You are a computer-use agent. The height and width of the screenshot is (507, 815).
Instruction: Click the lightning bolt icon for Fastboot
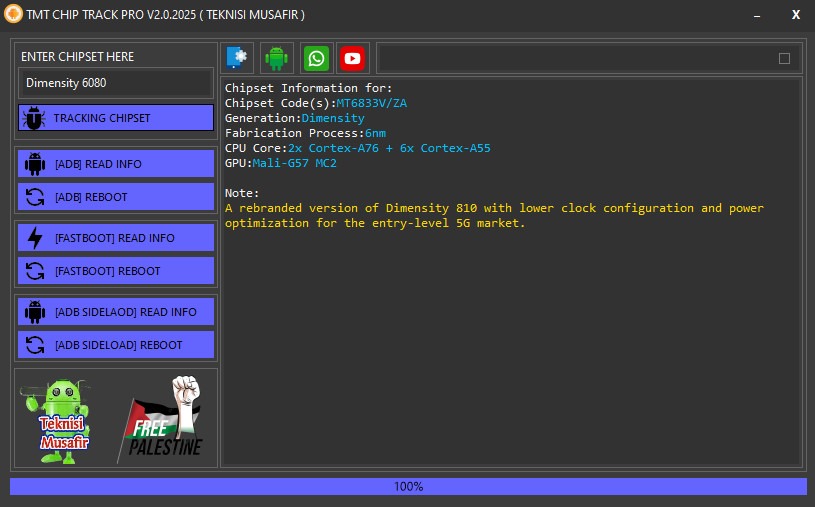35,238
